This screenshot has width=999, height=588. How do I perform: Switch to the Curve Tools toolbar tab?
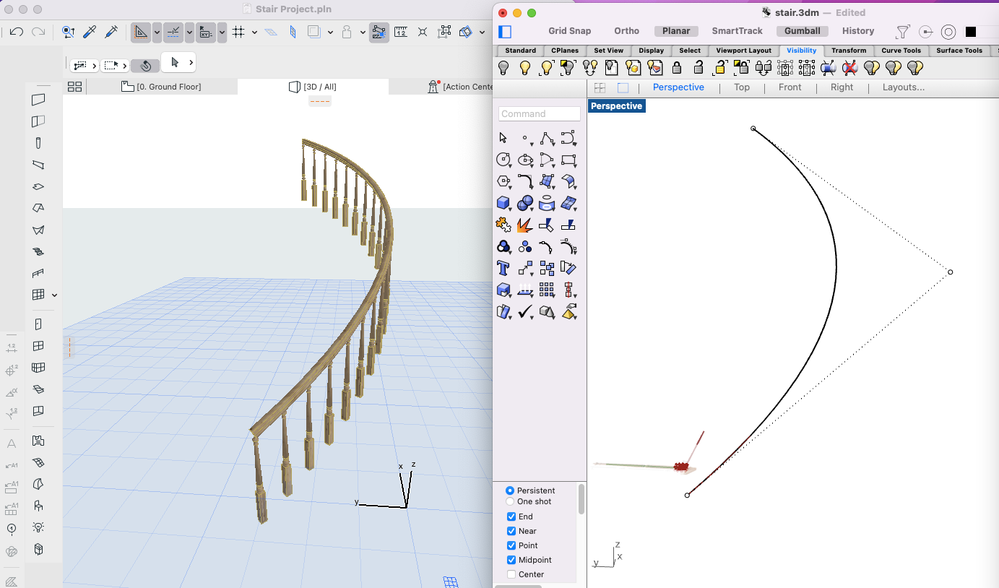click(x=900, y=50)
